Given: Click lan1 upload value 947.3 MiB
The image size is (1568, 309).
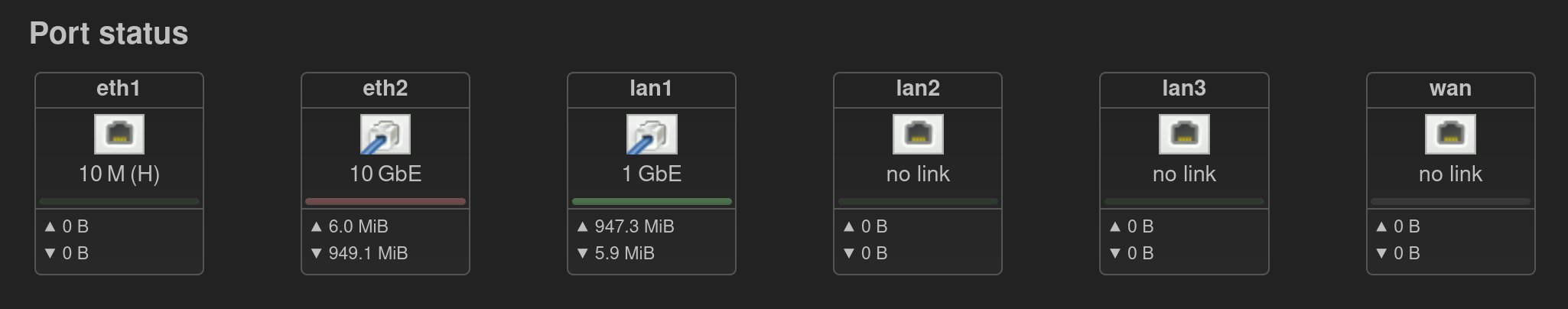Looking at the screenshot, I should tap(634, 226).
